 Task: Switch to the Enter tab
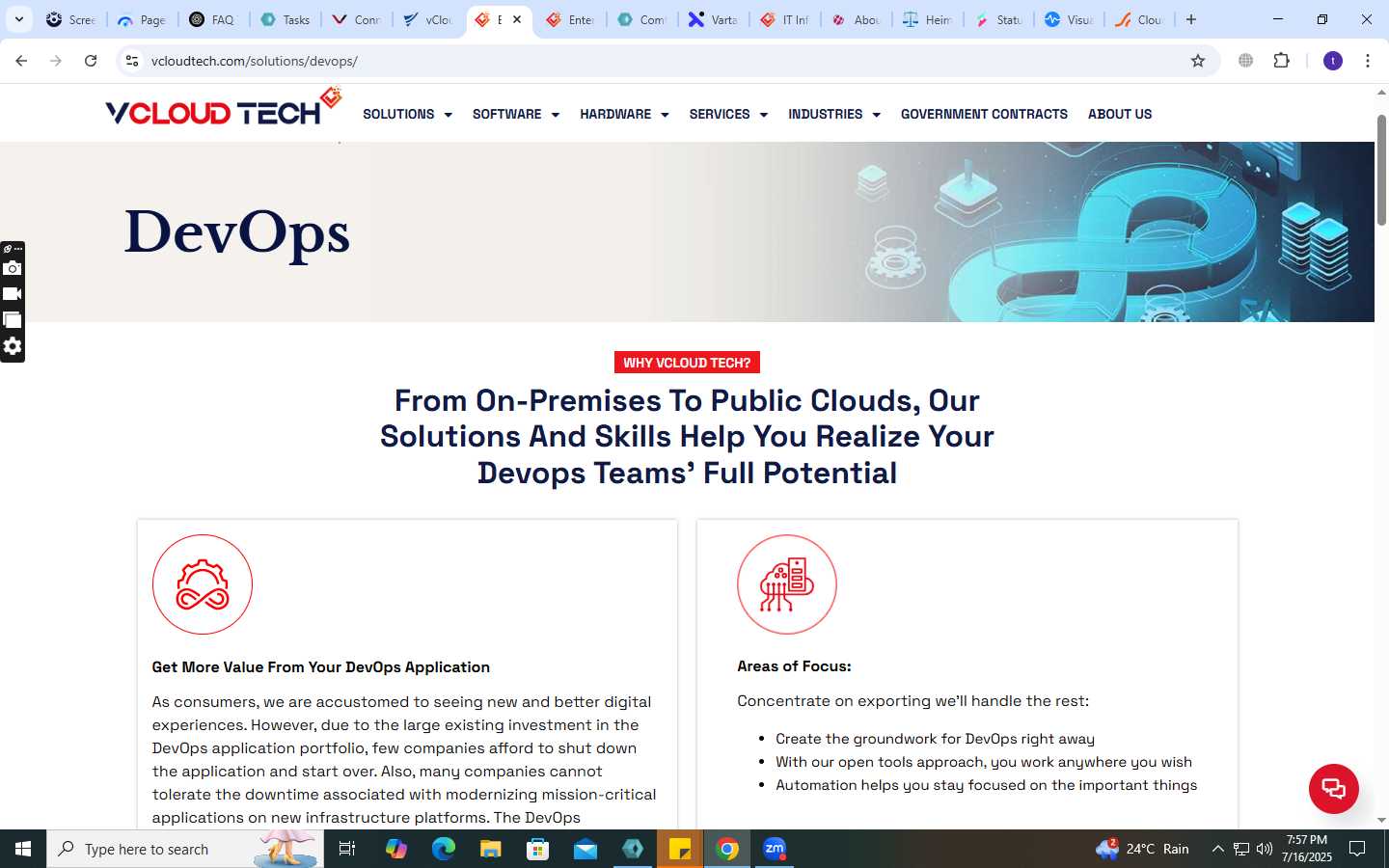(570, 19)
